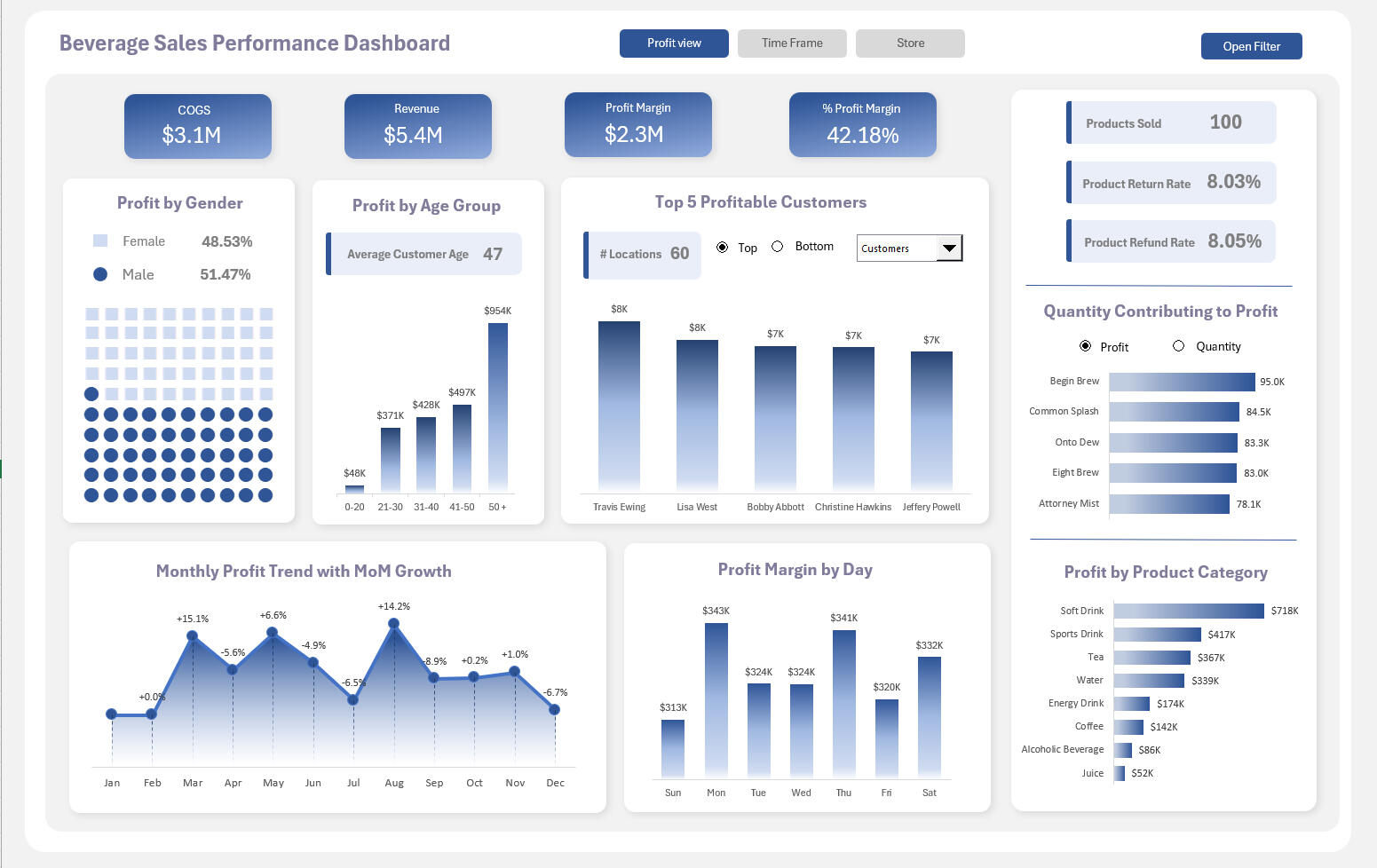Choose the Profit radio option

click(1085, 346)
